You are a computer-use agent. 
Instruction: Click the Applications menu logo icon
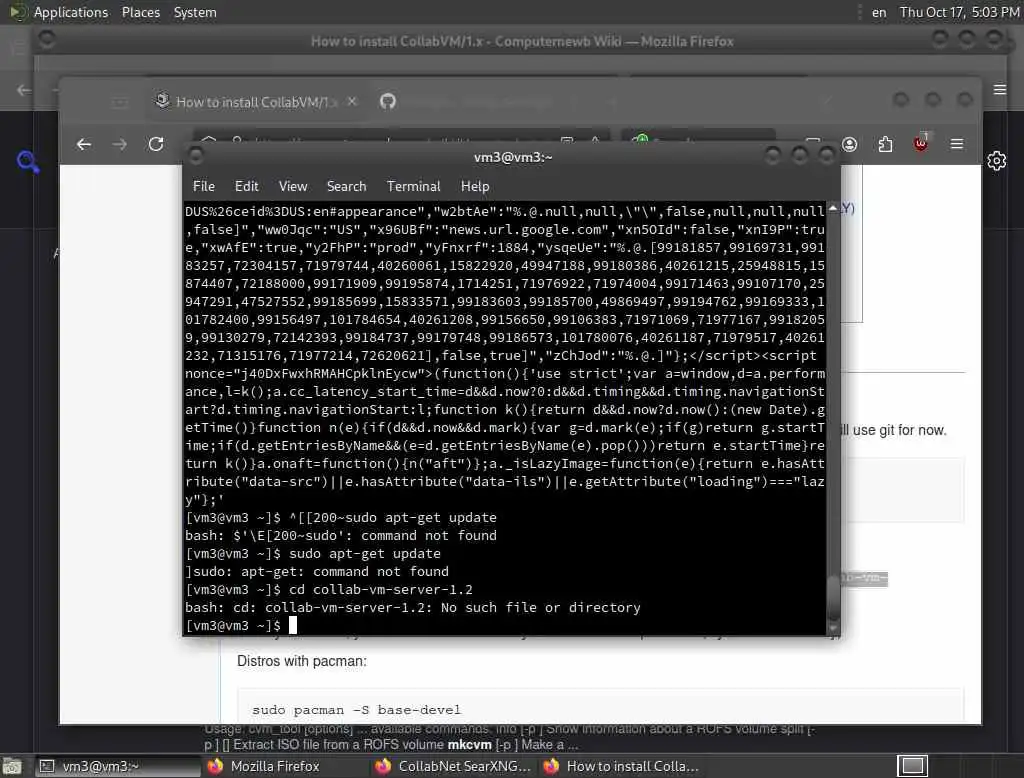tap(18, 12)
